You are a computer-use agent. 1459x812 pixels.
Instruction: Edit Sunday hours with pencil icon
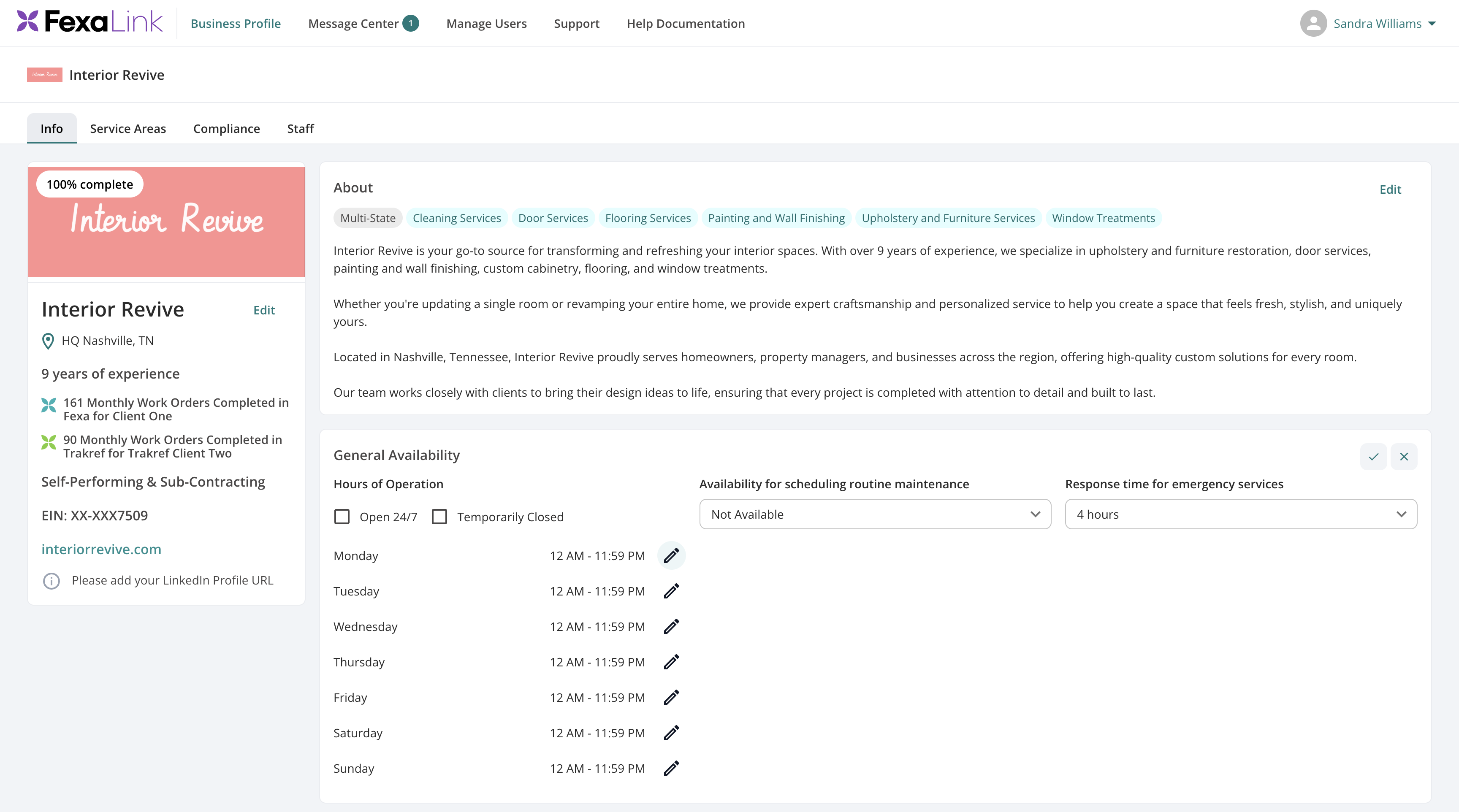click(x=671, y=768)
